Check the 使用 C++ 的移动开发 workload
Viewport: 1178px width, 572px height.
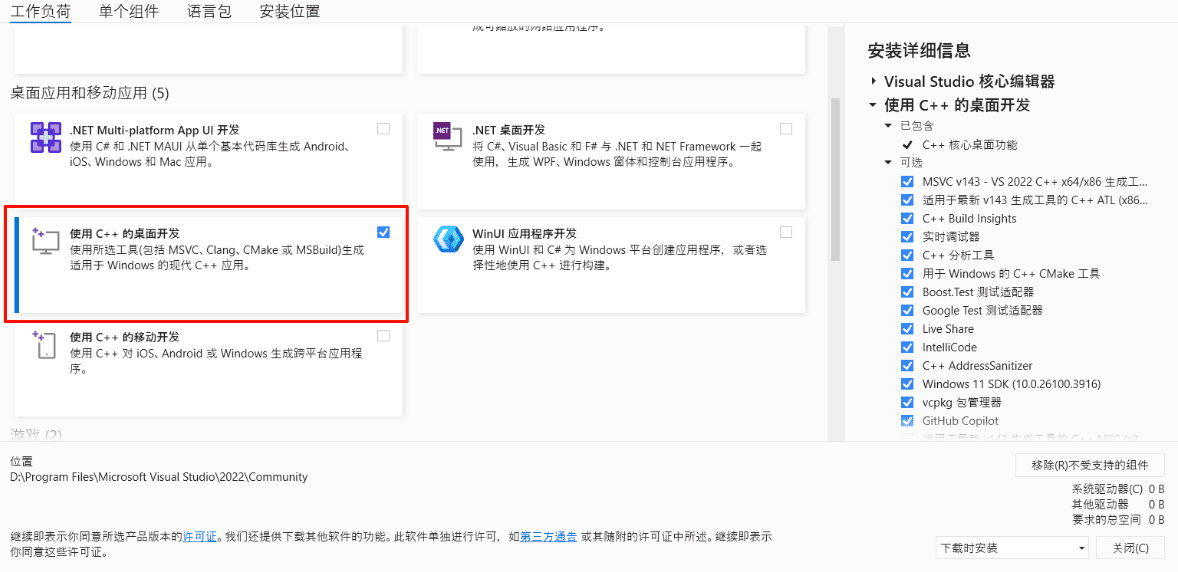coord(383,335)
